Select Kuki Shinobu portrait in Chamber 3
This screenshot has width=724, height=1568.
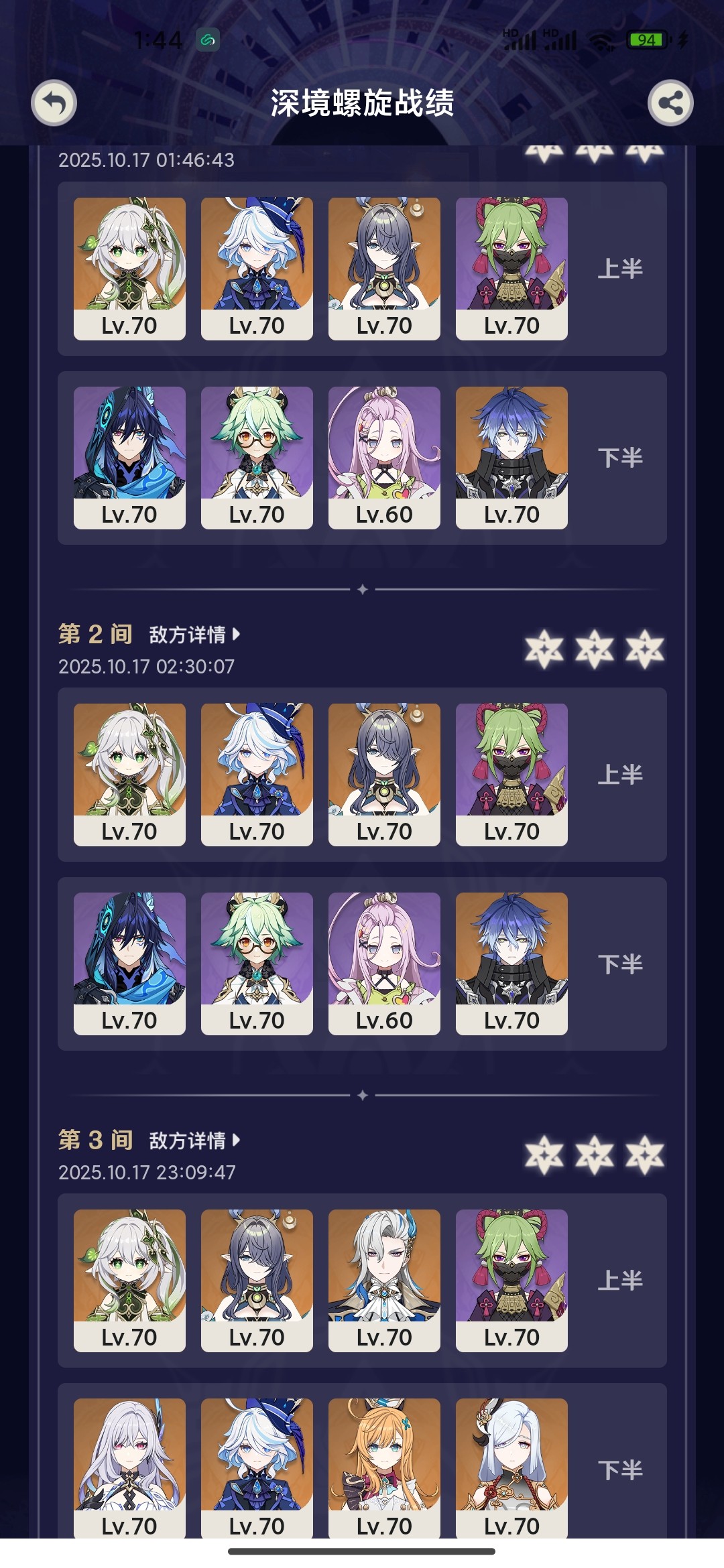click(511, 1281)
